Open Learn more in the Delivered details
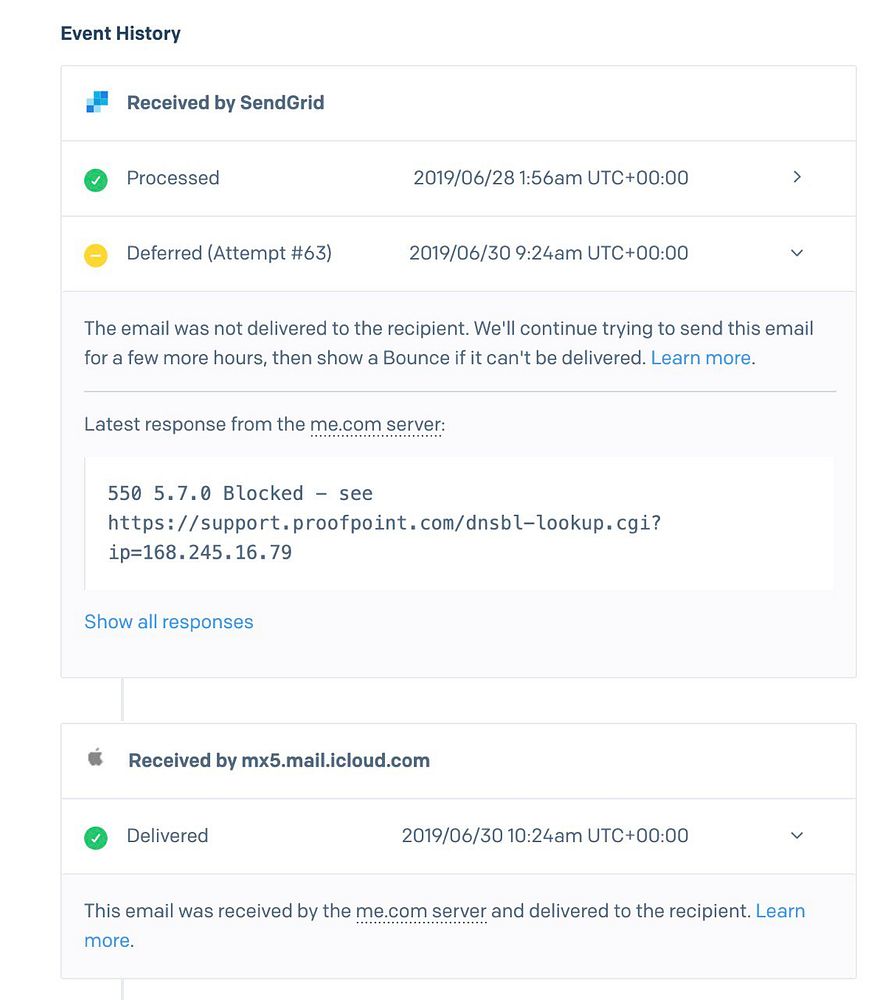The width and height of the screenshot is (888, 1000). 780,911
